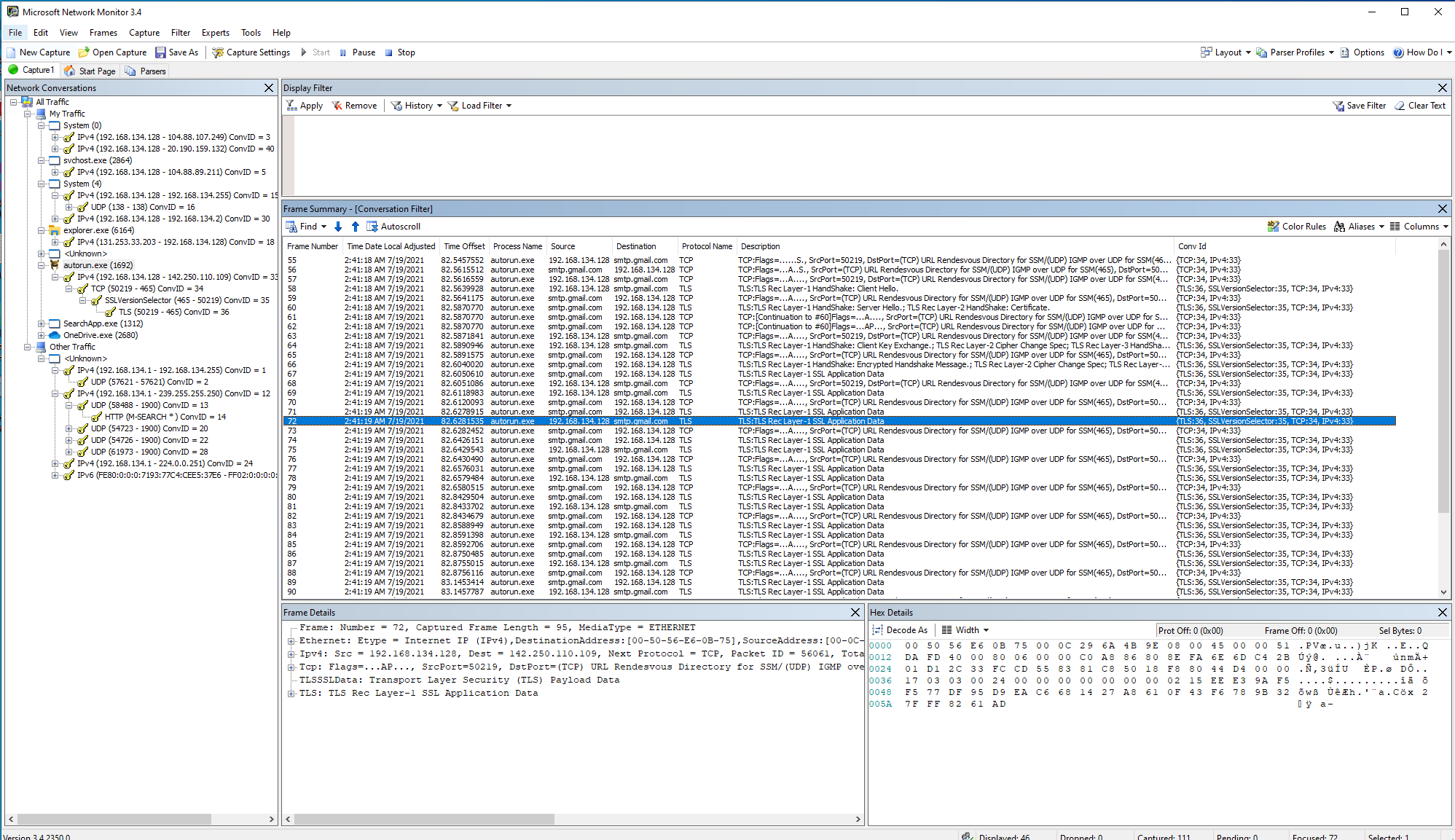The width and height of the screenshot is (1455, 840).
Task: Click the Save As icon
Action: pyautogui.click(x=163, y=52)
